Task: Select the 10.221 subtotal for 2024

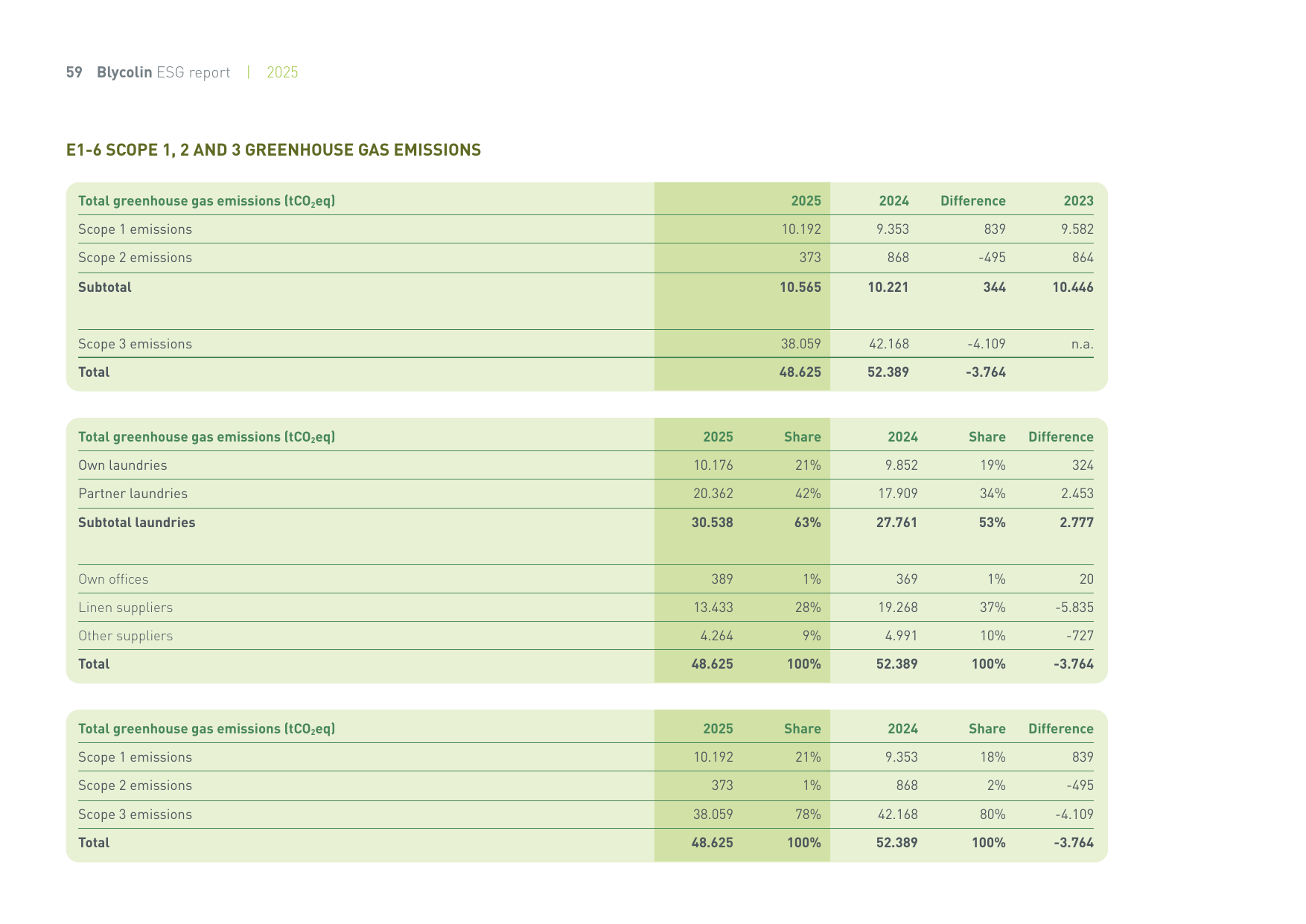Action: pyautogui.click(x=888, y=287)
